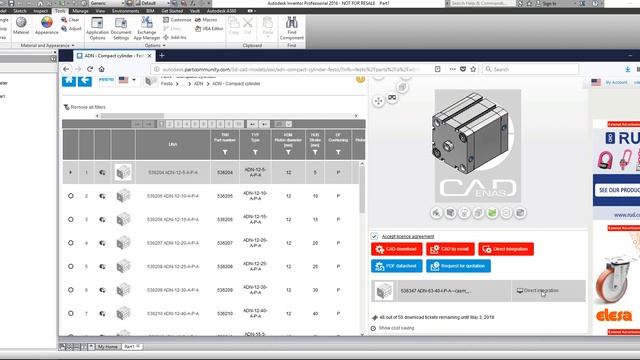Select the radio button for row 536206

pyautogui.click(x=71, y=219)
